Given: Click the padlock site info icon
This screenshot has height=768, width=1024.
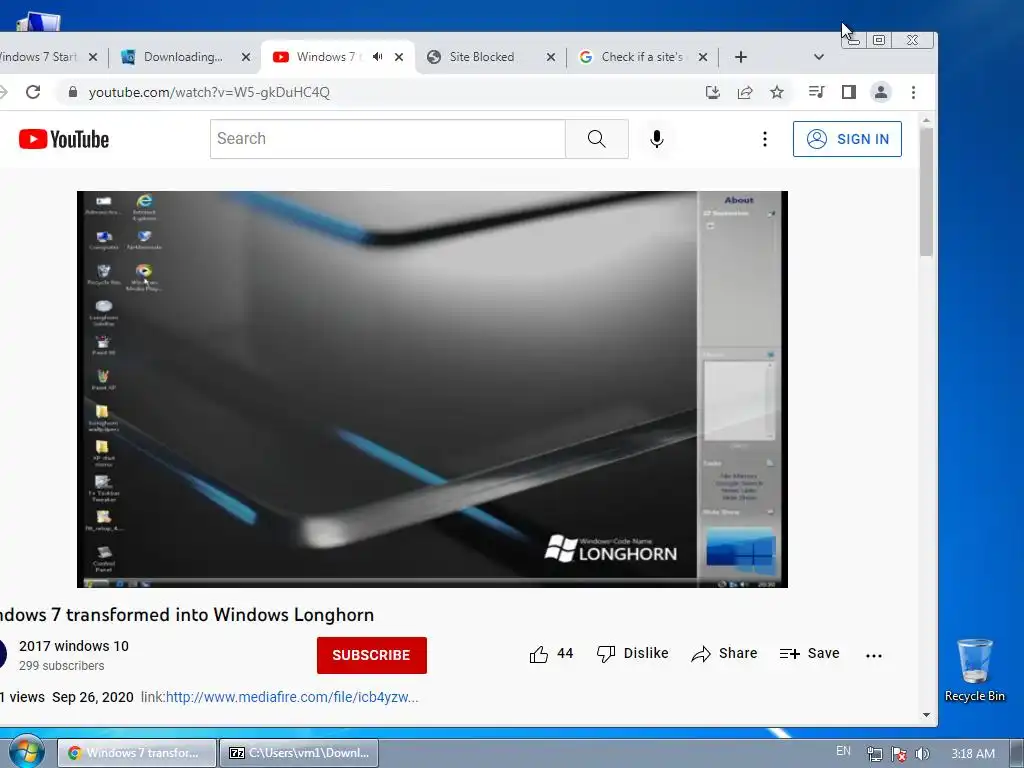Looking at the screenshot, I should [x=73, y=92].
